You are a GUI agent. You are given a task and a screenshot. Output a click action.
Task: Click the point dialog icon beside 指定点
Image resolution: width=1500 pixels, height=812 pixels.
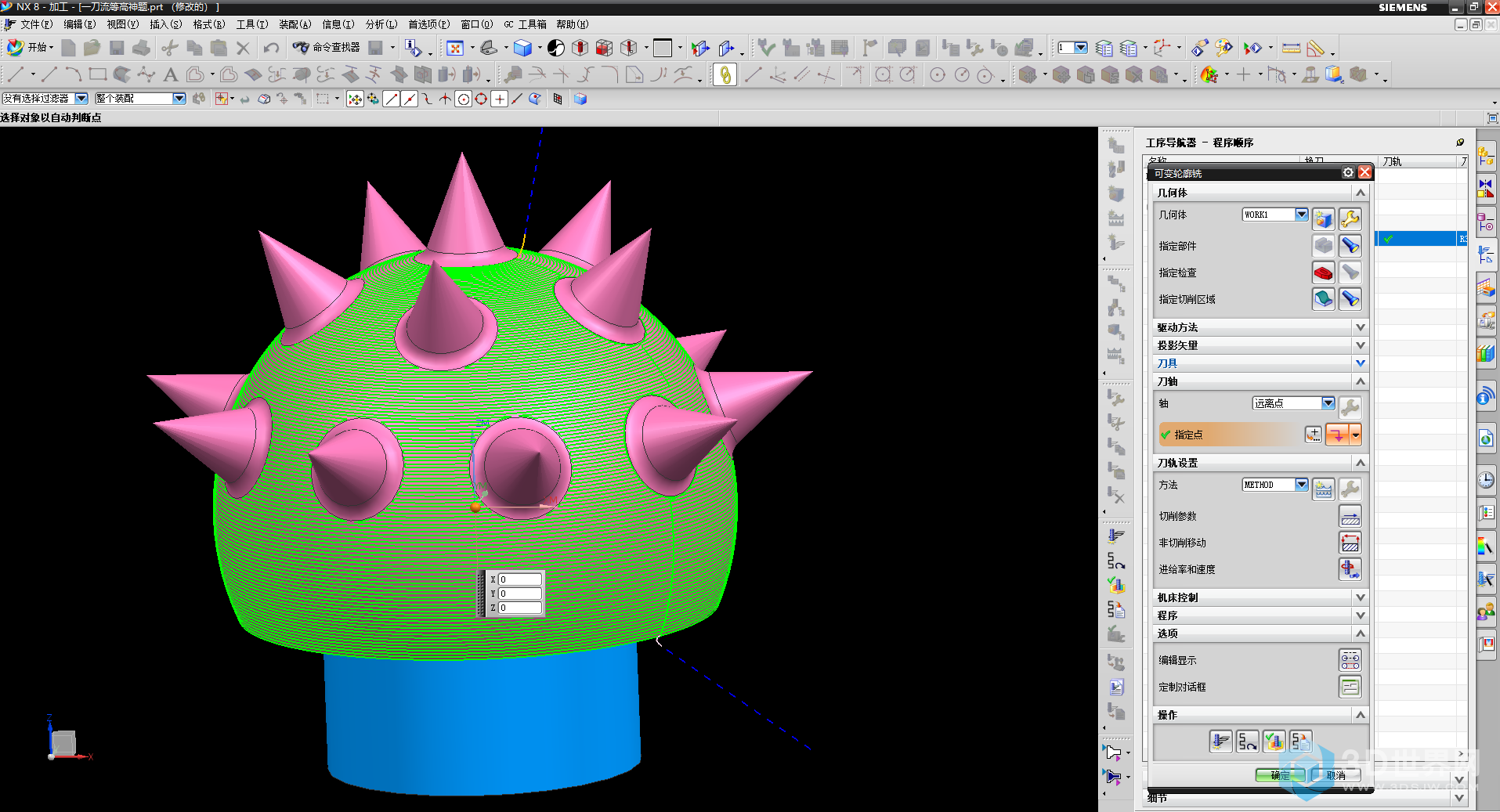click(x=1314, y=435)
